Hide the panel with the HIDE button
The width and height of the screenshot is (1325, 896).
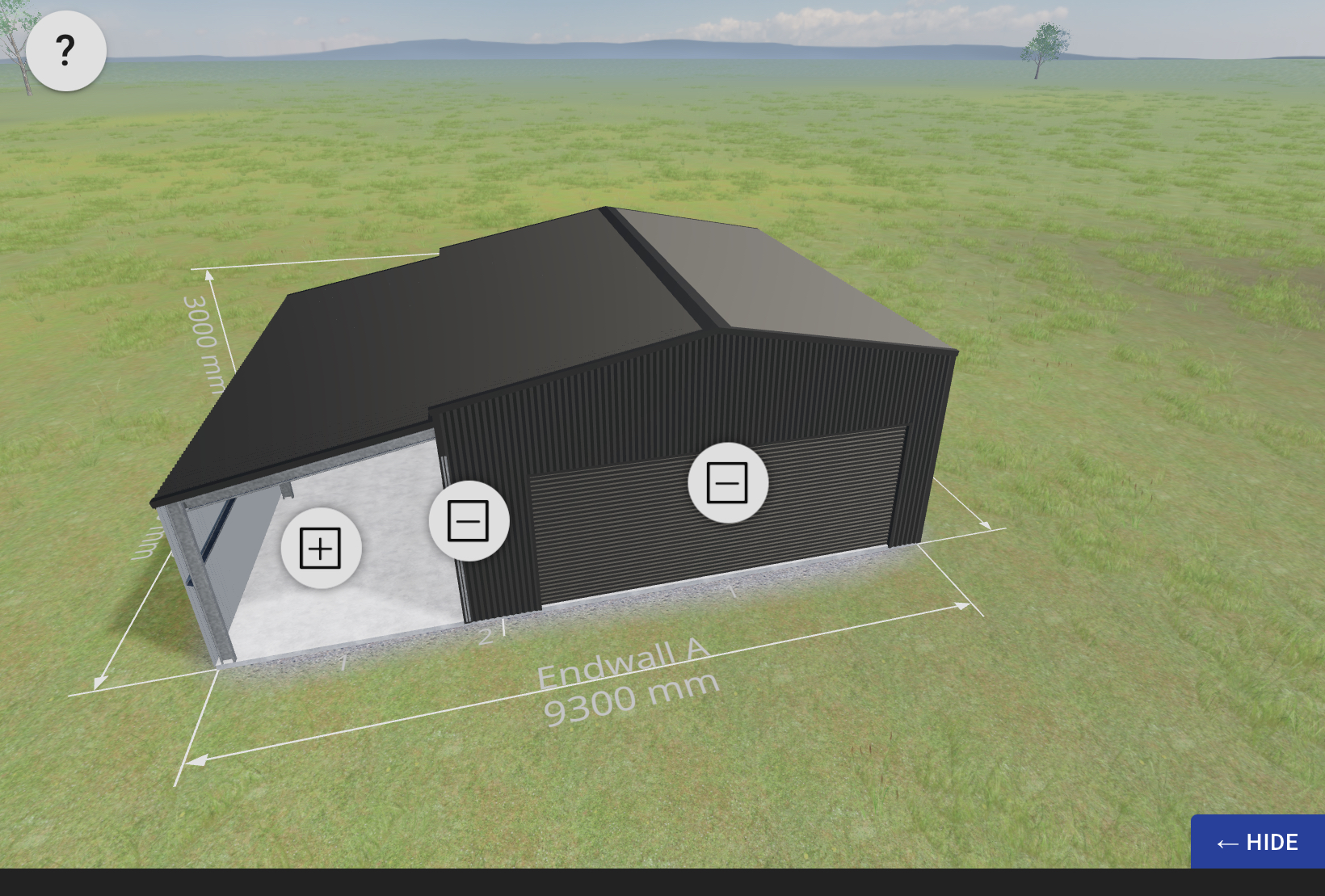click(x=1258, y=842)
